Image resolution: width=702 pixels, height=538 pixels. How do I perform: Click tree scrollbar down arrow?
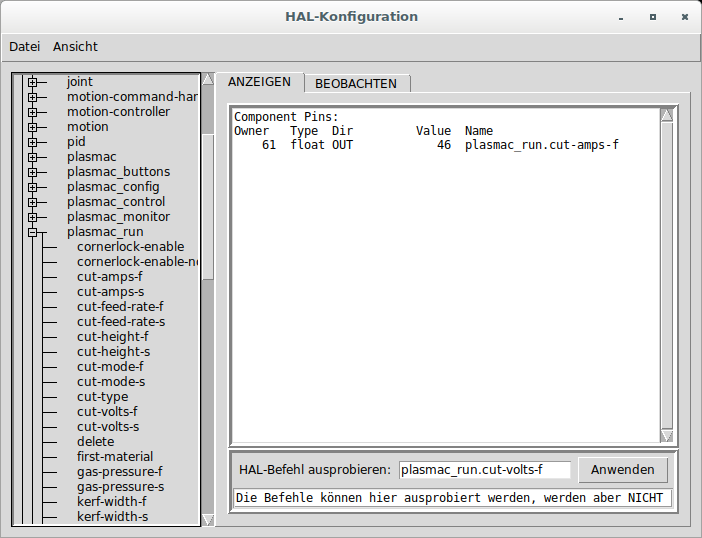point(208,520)
